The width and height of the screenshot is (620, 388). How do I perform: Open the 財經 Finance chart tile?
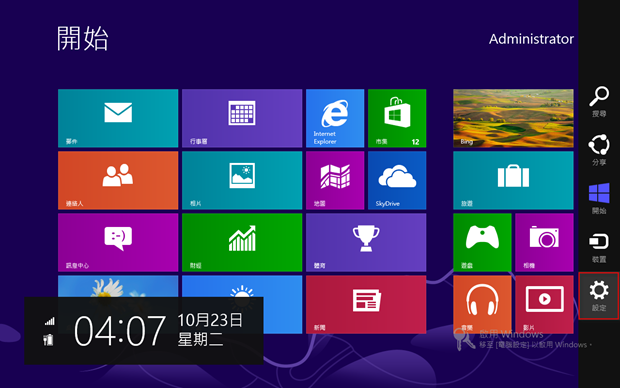(x=242, y=242)
